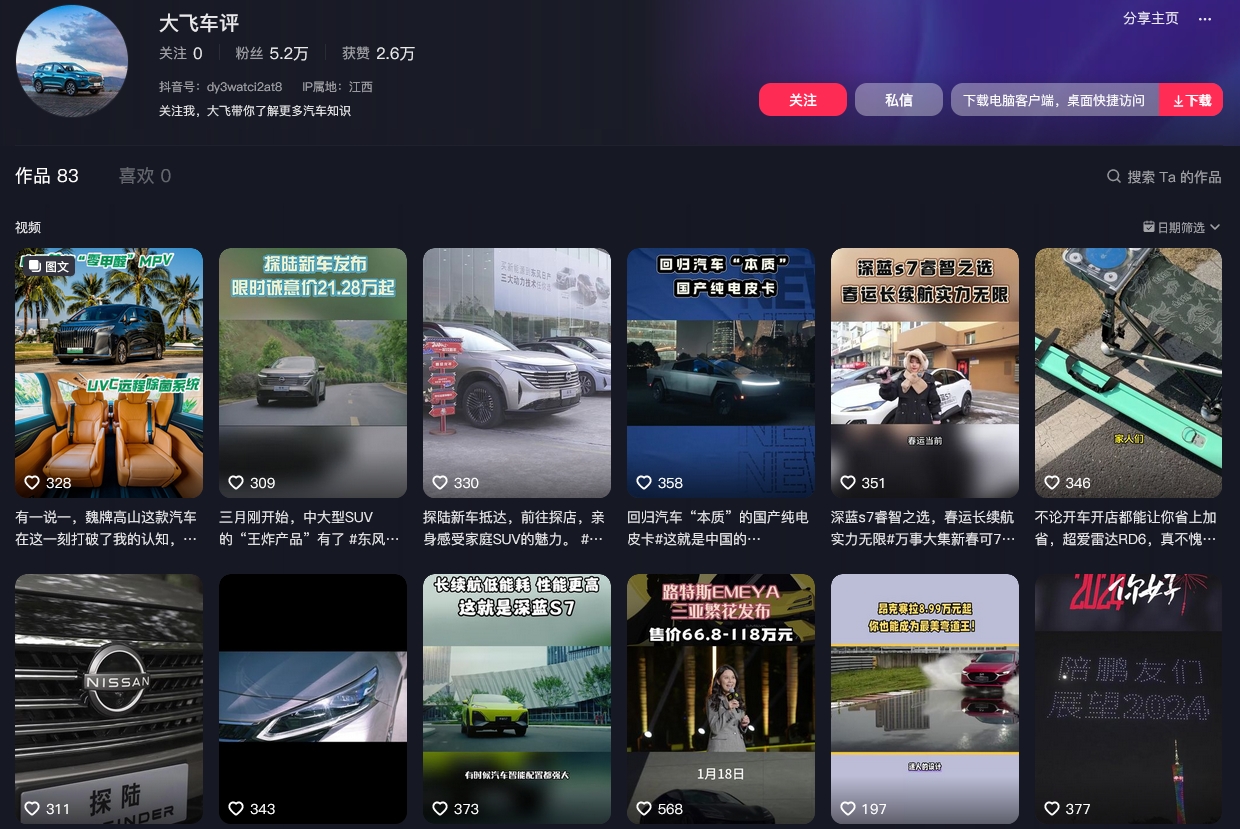Image resolution: width=1240 pixels, height=829 pixels.
Task: Open the 魏牌高山 MPV video thumbnail
Action: (x=109, y=373)
